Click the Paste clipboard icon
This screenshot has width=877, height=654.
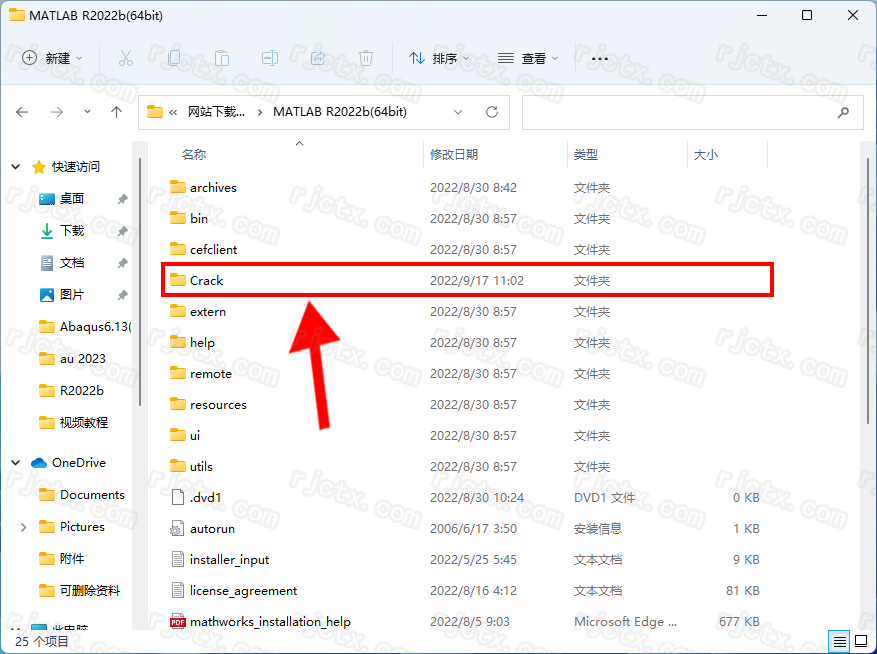click(x=222, y=58)
